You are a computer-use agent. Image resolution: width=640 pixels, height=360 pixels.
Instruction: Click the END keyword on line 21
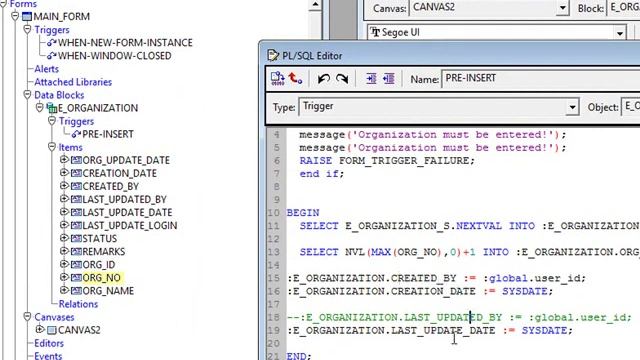297,356
